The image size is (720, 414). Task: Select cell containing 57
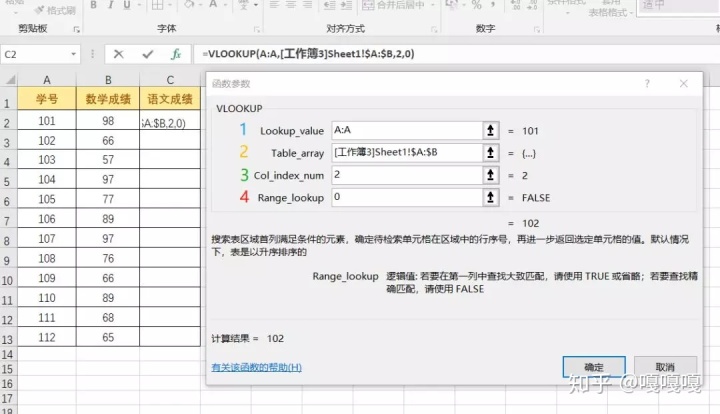pyautogui.click(x=108, y=159)
